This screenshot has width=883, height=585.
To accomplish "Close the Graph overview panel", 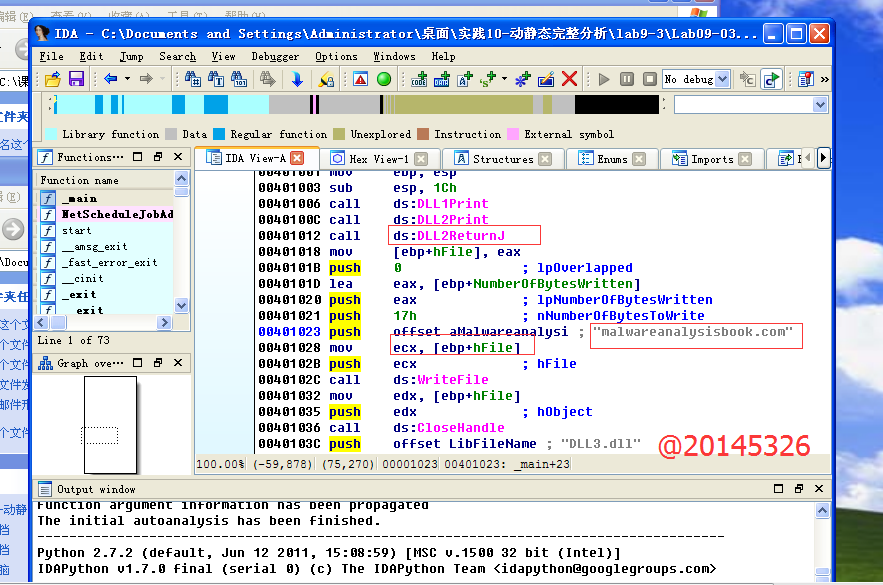I will 178,363.
